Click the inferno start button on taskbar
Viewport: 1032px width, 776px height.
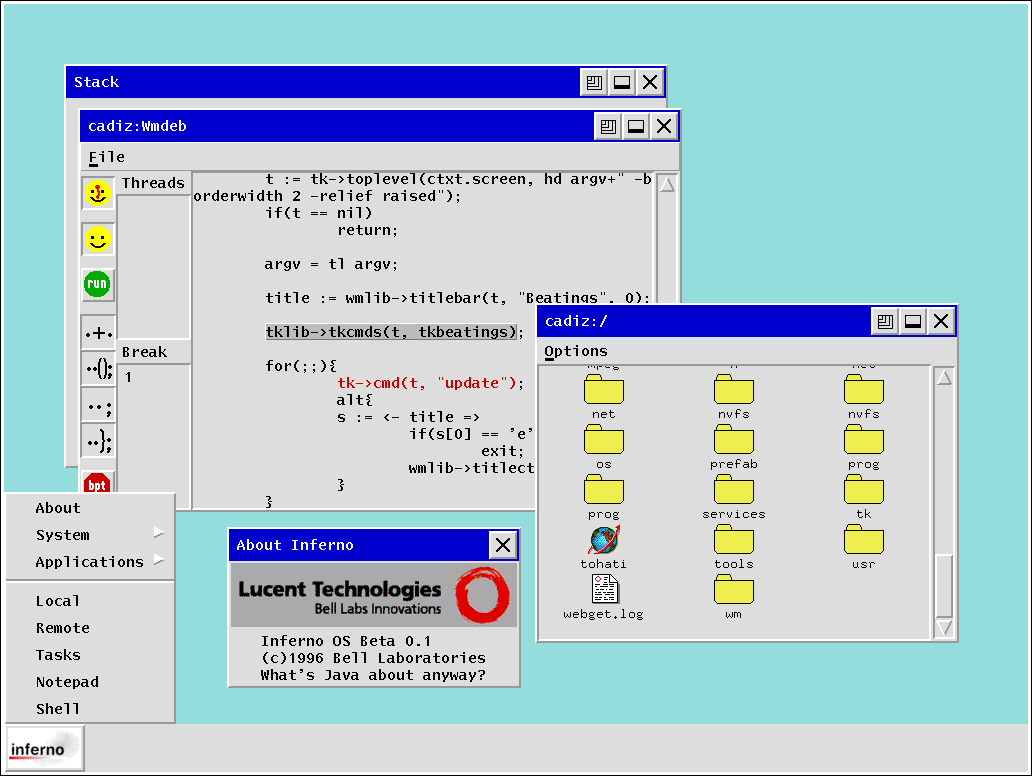pos(43,749)
